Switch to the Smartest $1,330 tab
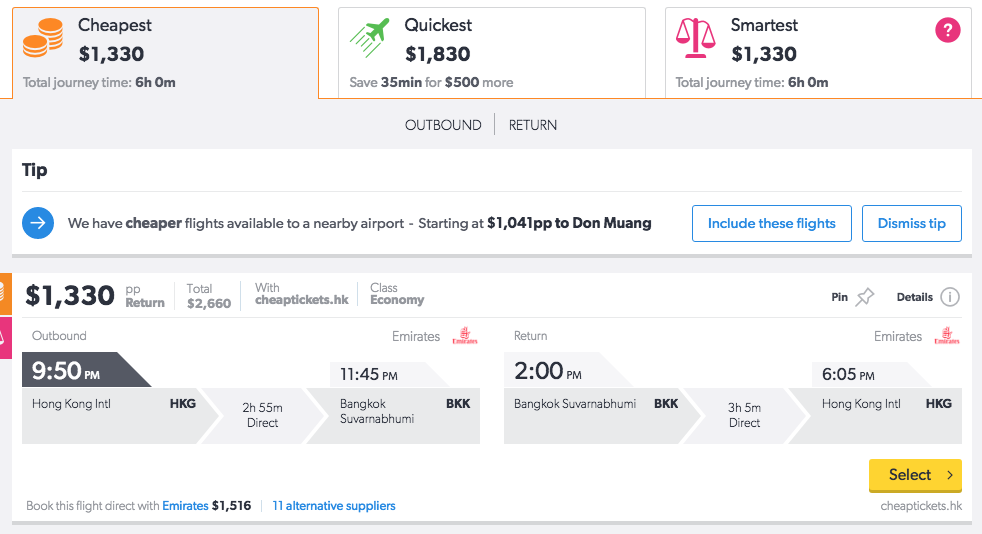The height and width of the screenshot is (534, 982). 818,53
